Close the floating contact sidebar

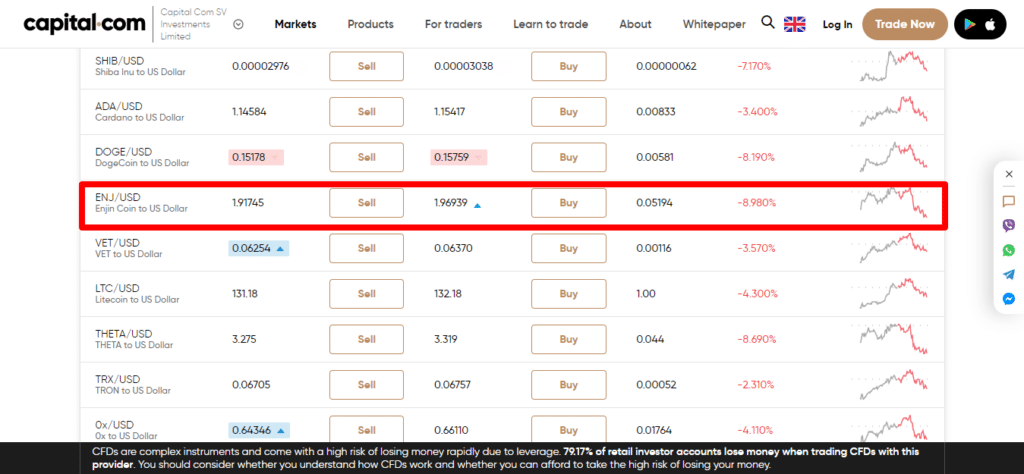(1009, 174)
